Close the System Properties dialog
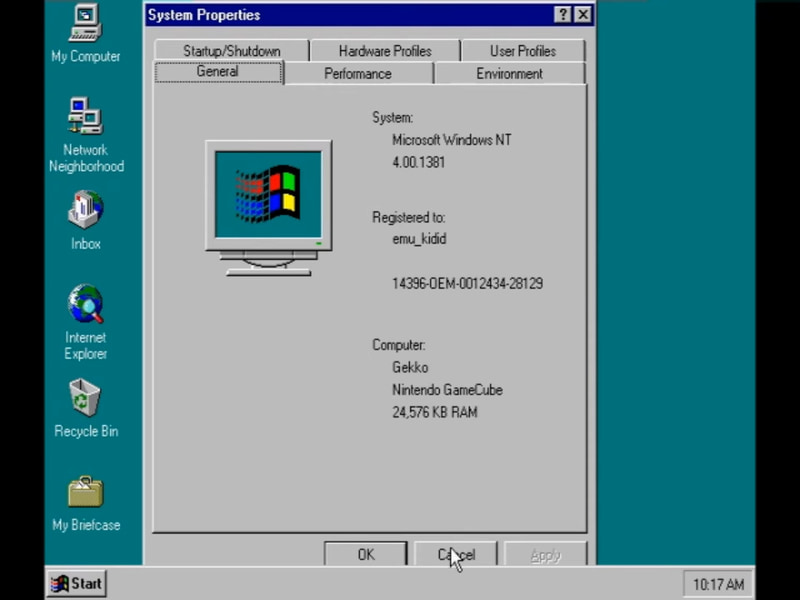This screenshot has width=800, height=600. pyautogui.click(x=583, y=15)
